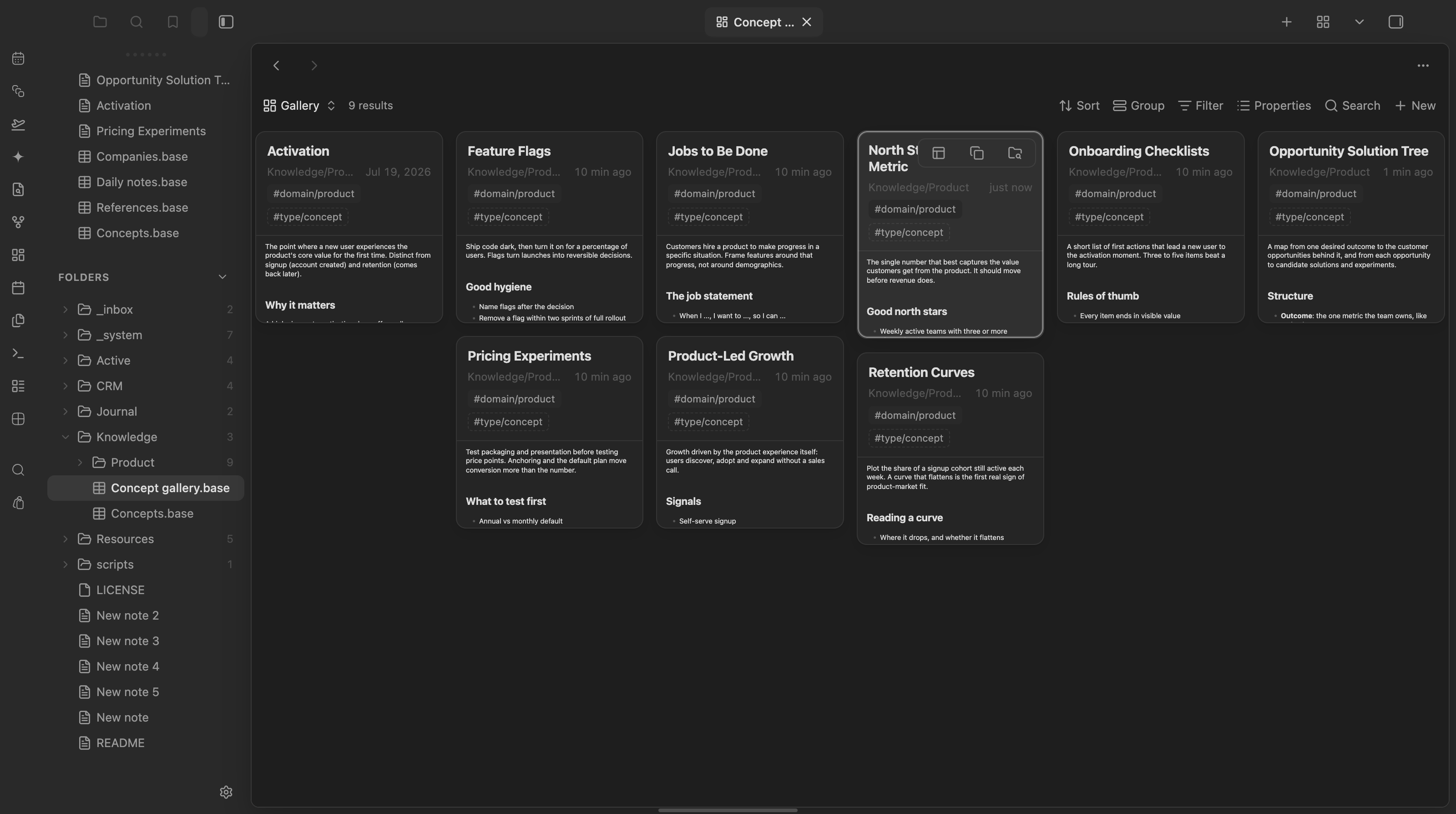Open the file explorer folder icon

(x=100, y=22)
